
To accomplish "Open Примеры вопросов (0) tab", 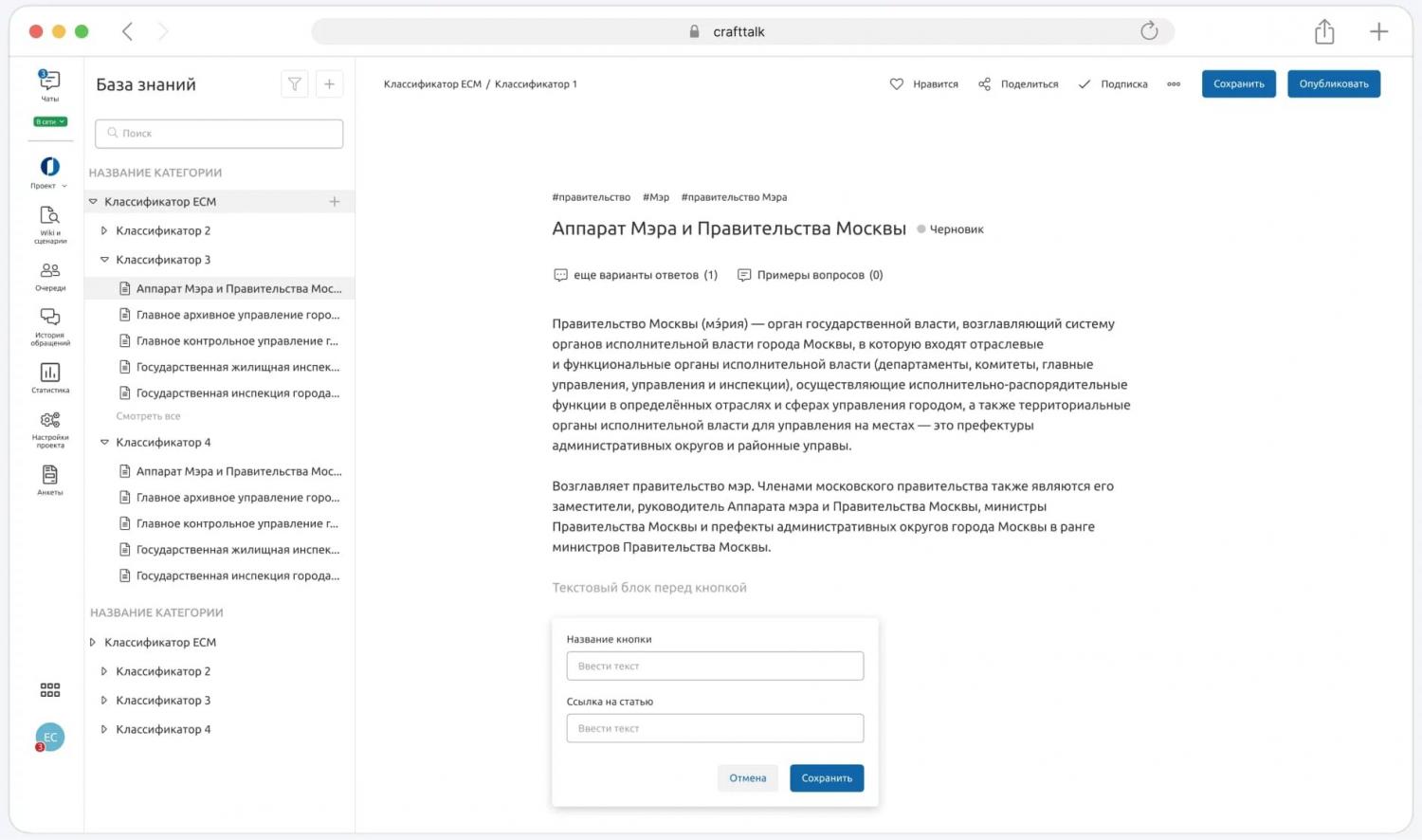I will [x=810, y=275].
